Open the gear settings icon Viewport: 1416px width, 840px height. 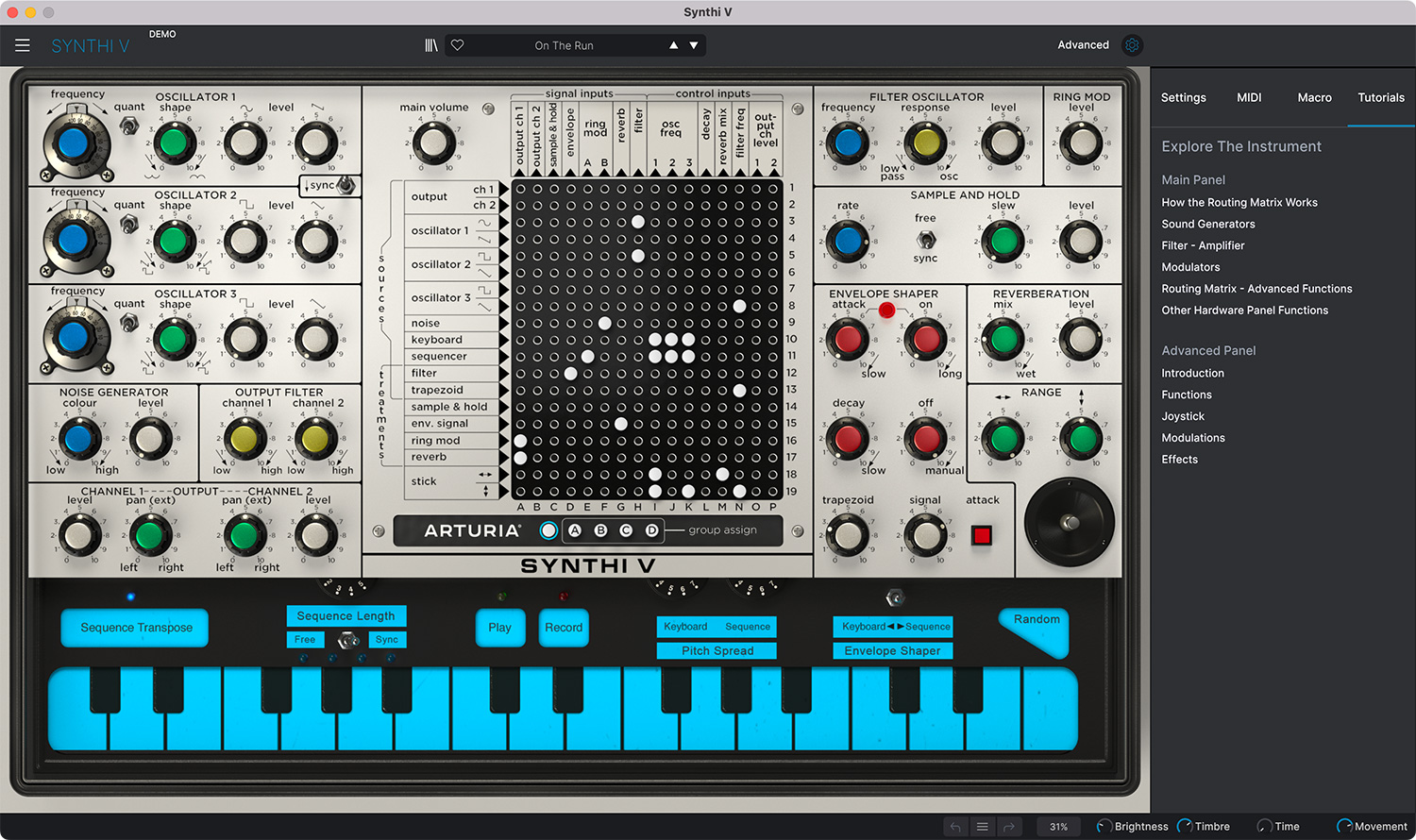(x=1132, y=45)
